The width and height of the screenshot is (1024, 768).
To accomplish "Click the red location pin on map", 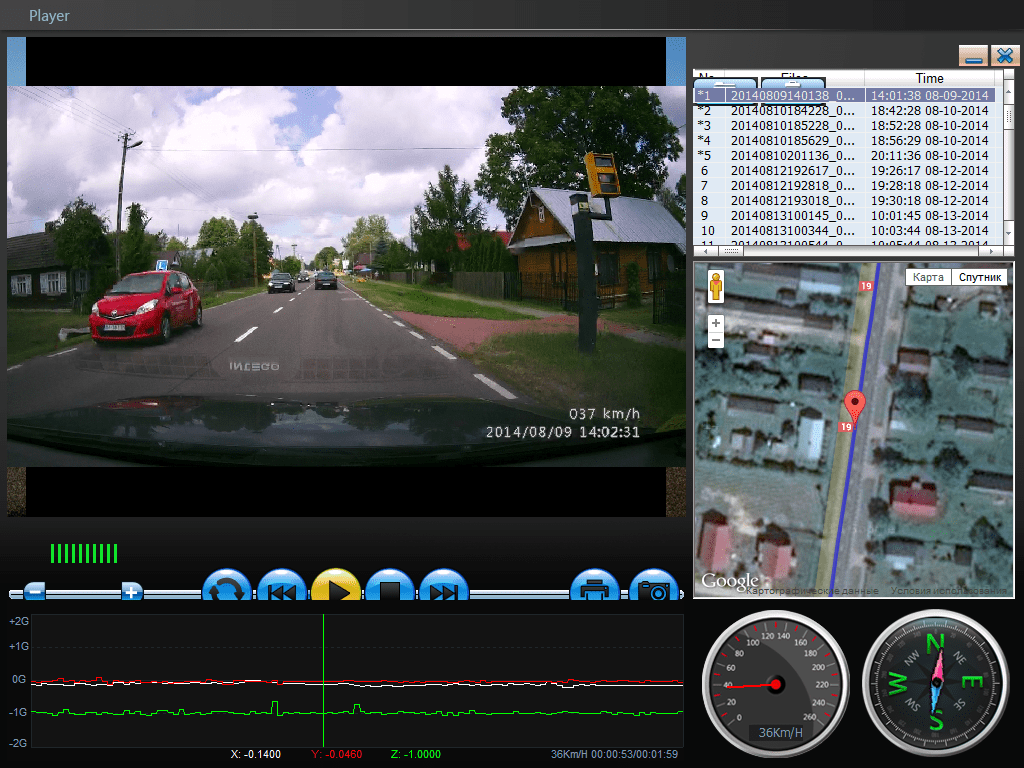I will (x=854, y=406).
